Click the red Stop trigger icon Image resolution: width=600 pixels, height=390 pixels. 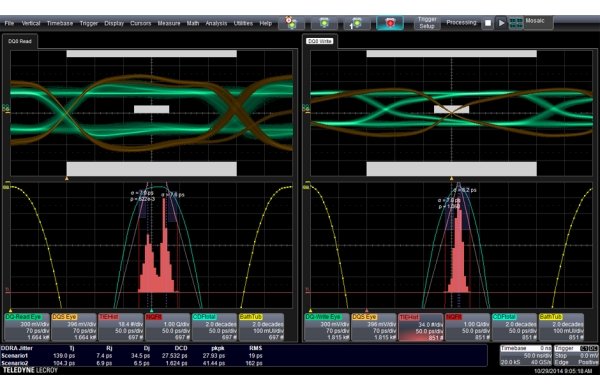pyautogui.click(x=390, y=23)
